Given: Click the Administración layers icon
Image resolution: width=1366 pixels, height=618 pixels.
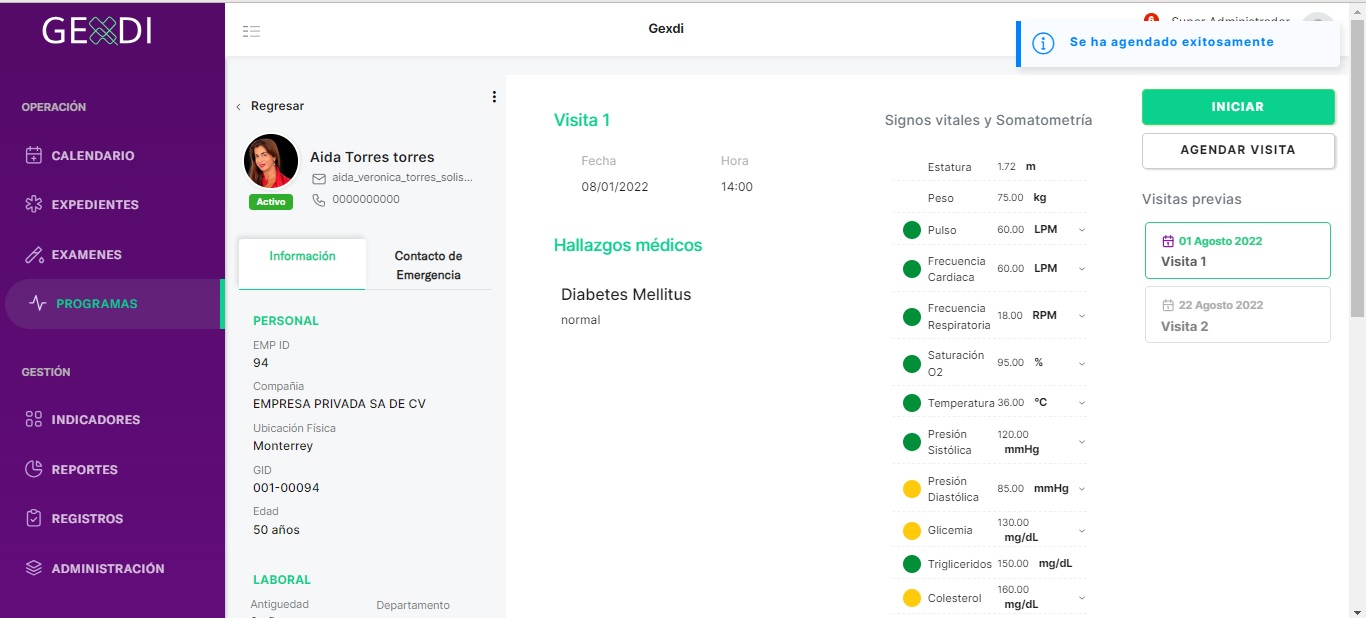Looking at the screenshot, I should pos(34,569).
